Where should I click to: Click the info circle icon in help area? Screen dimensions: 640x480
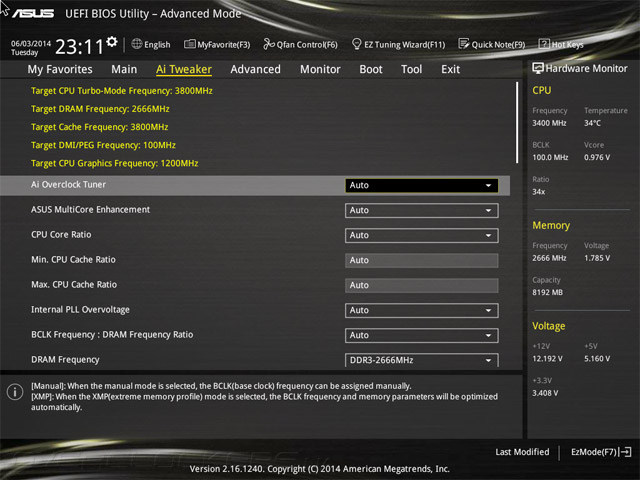point(15,392)
